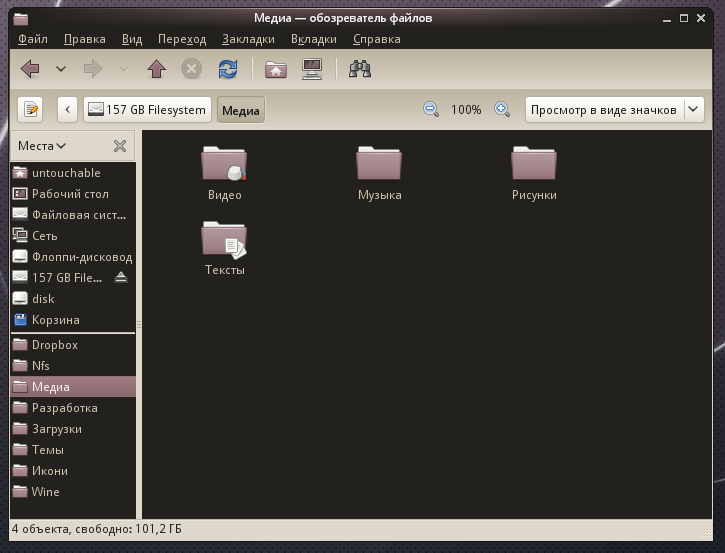Open Nfs bookmark
This screenshot has height=553, width=725.
click(x=73, y=366)
